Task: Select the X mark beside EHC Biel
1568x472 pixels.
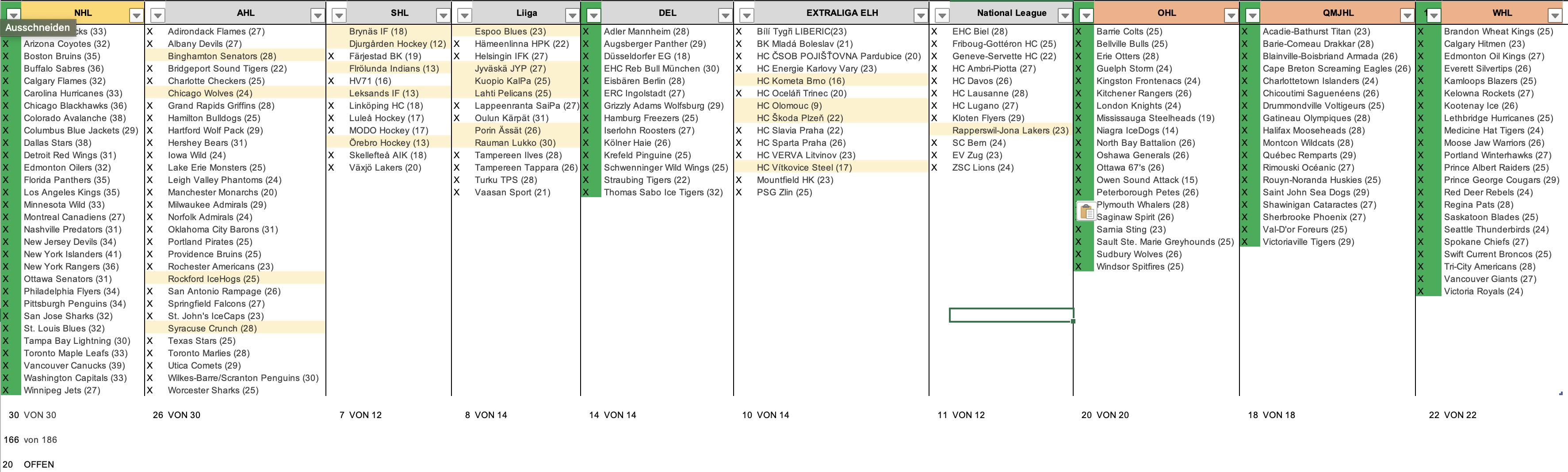Action: click(x=934, y=32)
